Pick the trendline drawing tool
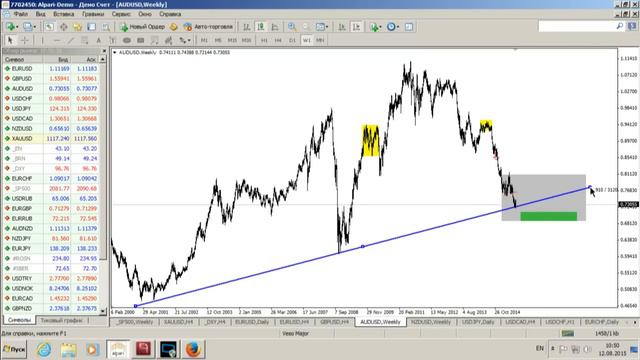The image size is (640, 360). click(x=71, y=40)
